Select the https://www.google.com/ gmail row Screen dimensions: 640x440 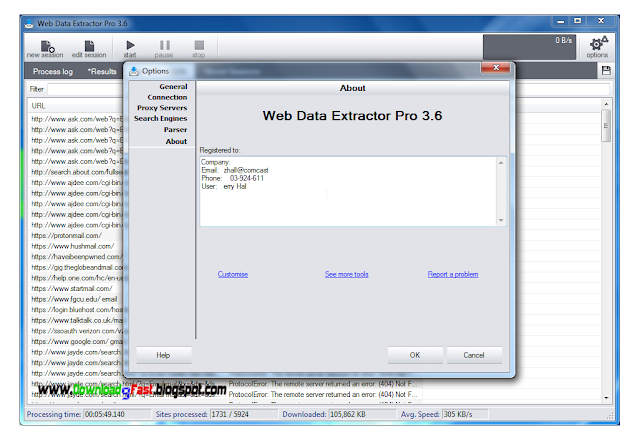[76, 342]
